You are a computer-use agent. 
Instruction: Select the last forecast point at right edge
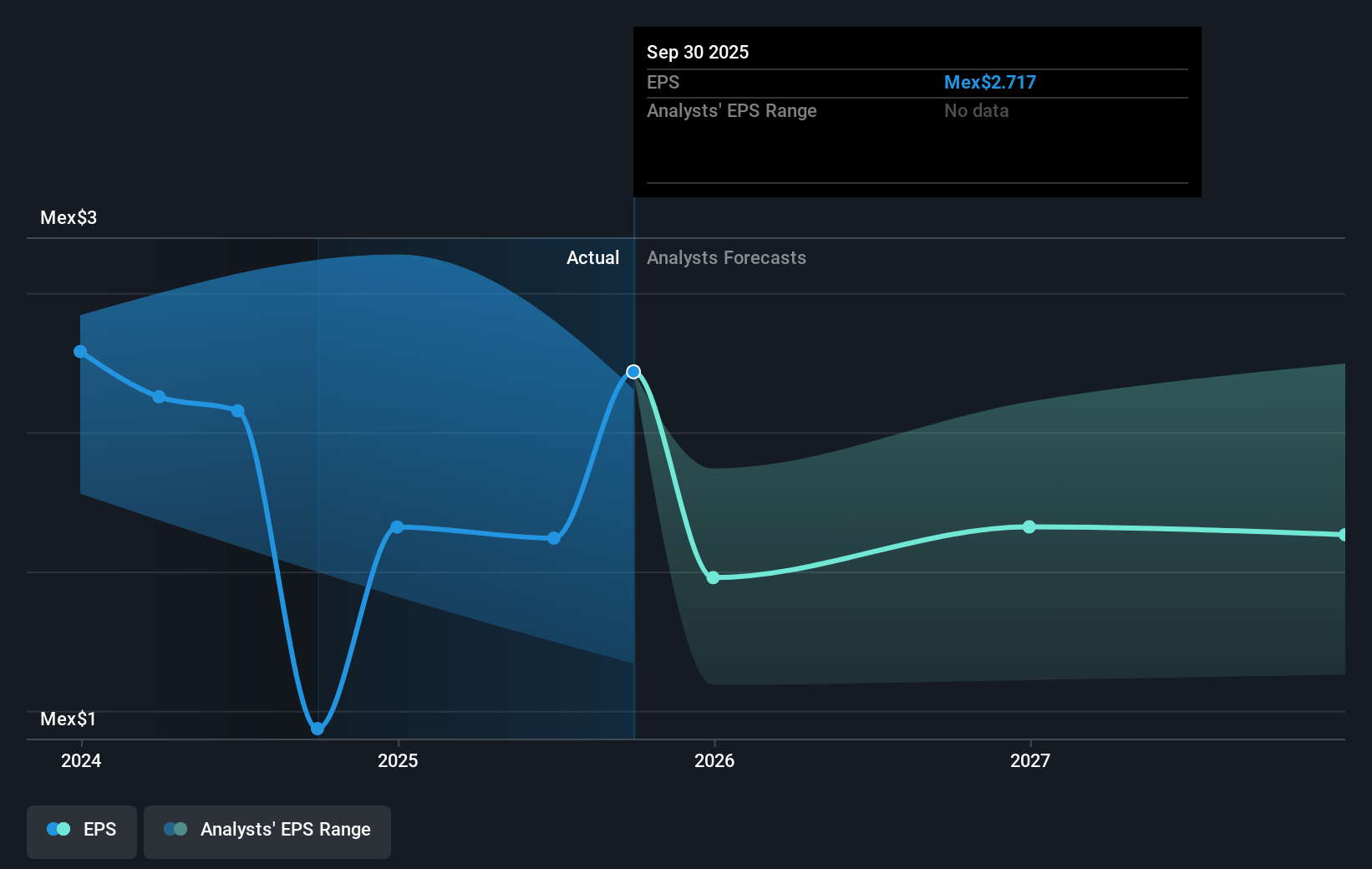click(x=1344, y=535)
